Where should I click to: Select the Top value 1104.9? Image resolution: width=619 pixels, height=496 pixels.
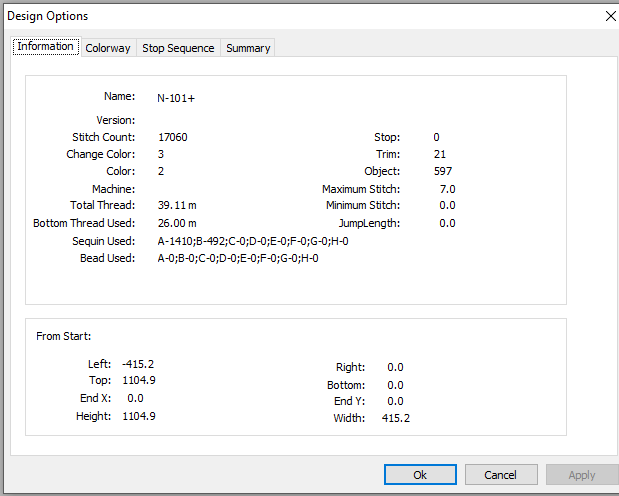[139, 380]
